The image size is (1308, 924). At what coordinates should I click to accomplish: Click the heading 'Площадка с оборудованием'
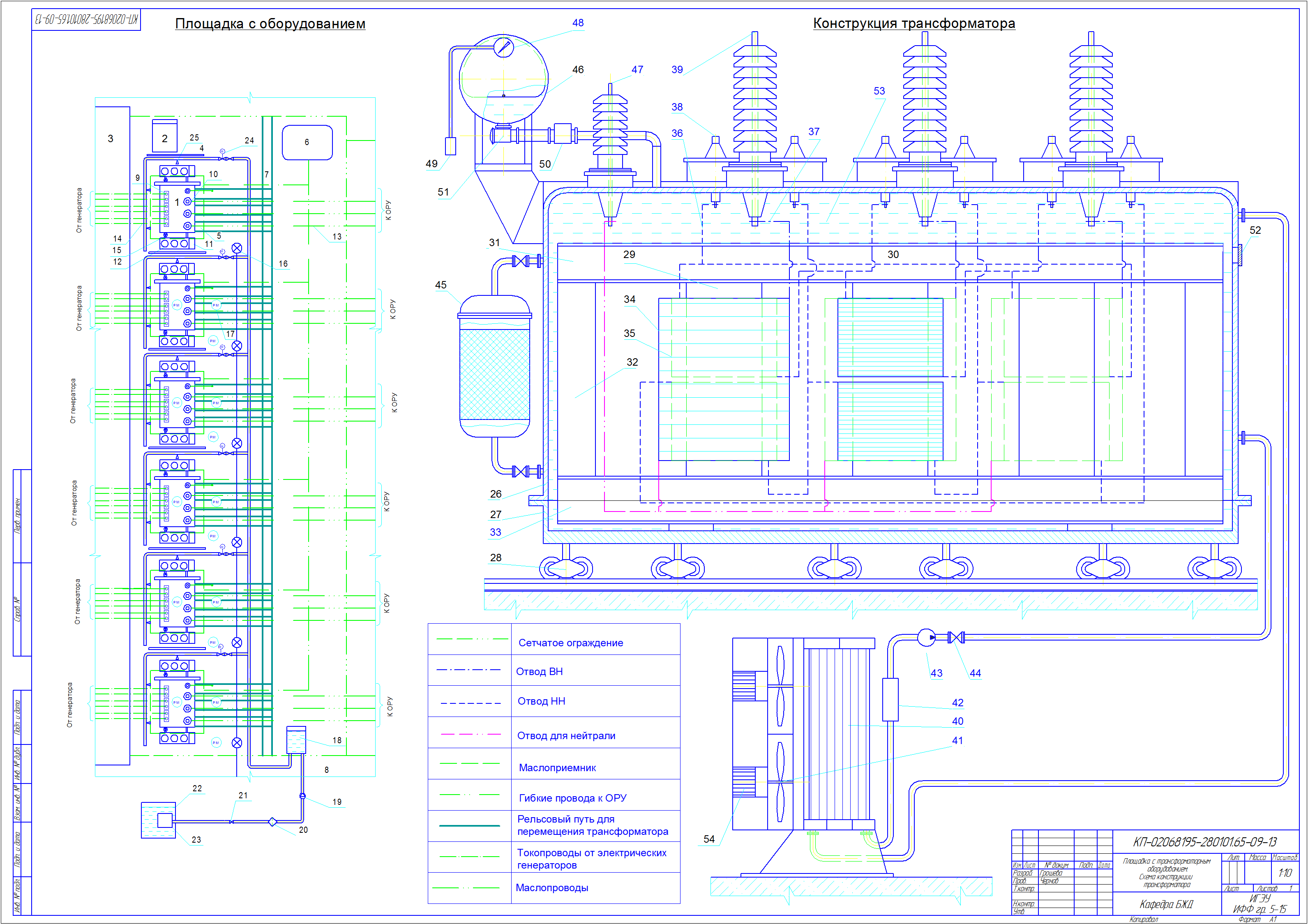(270, 24)
